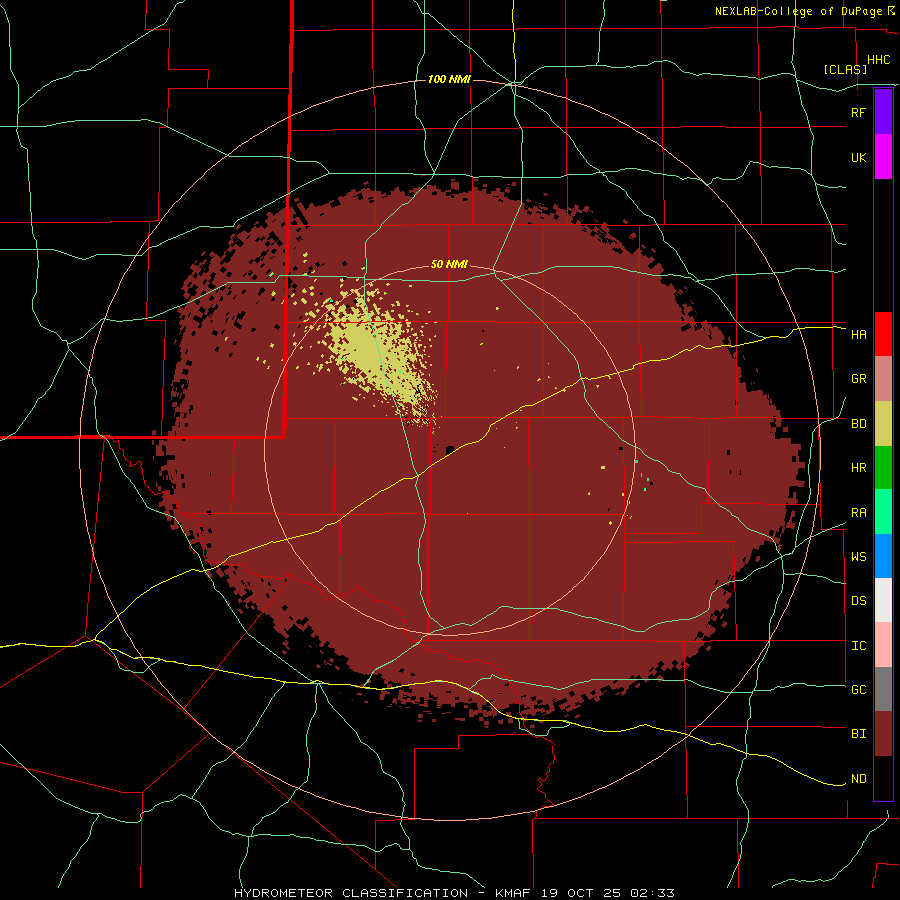The width and height of the screenshot is (900, 900).
Task: Click the 'BI' legend label
Action: (x=858, y=734)
